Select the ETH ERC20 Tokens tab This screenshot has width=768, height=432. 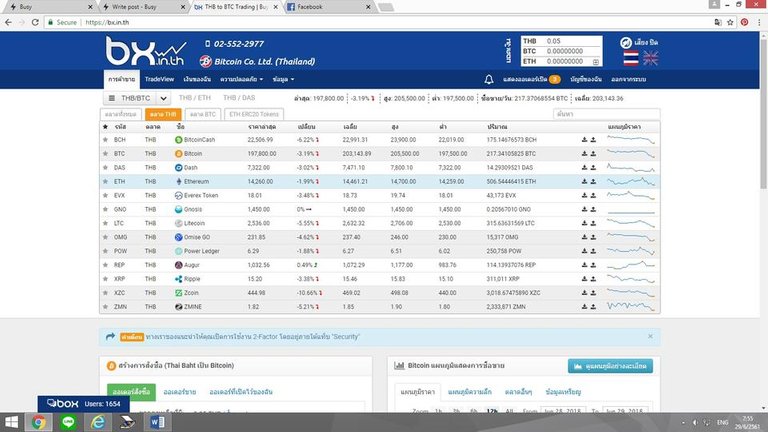(x=254, y=114)
